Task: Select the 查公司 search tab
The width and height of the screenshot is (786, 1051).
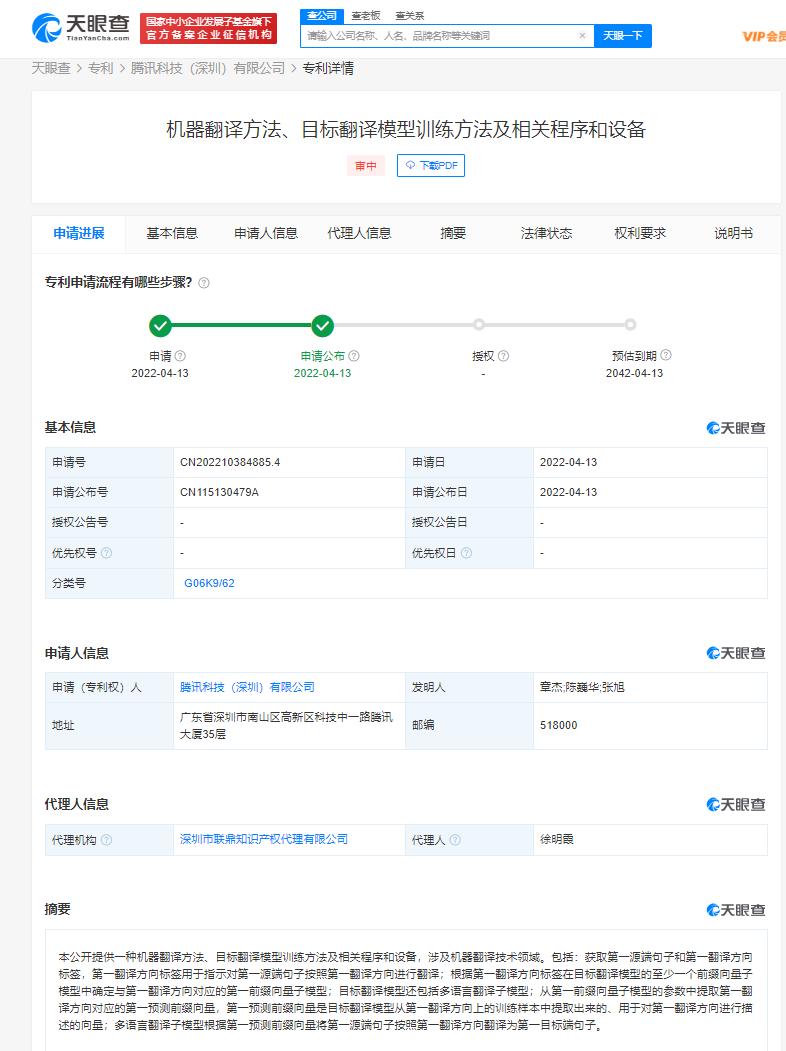Action: 322,15
